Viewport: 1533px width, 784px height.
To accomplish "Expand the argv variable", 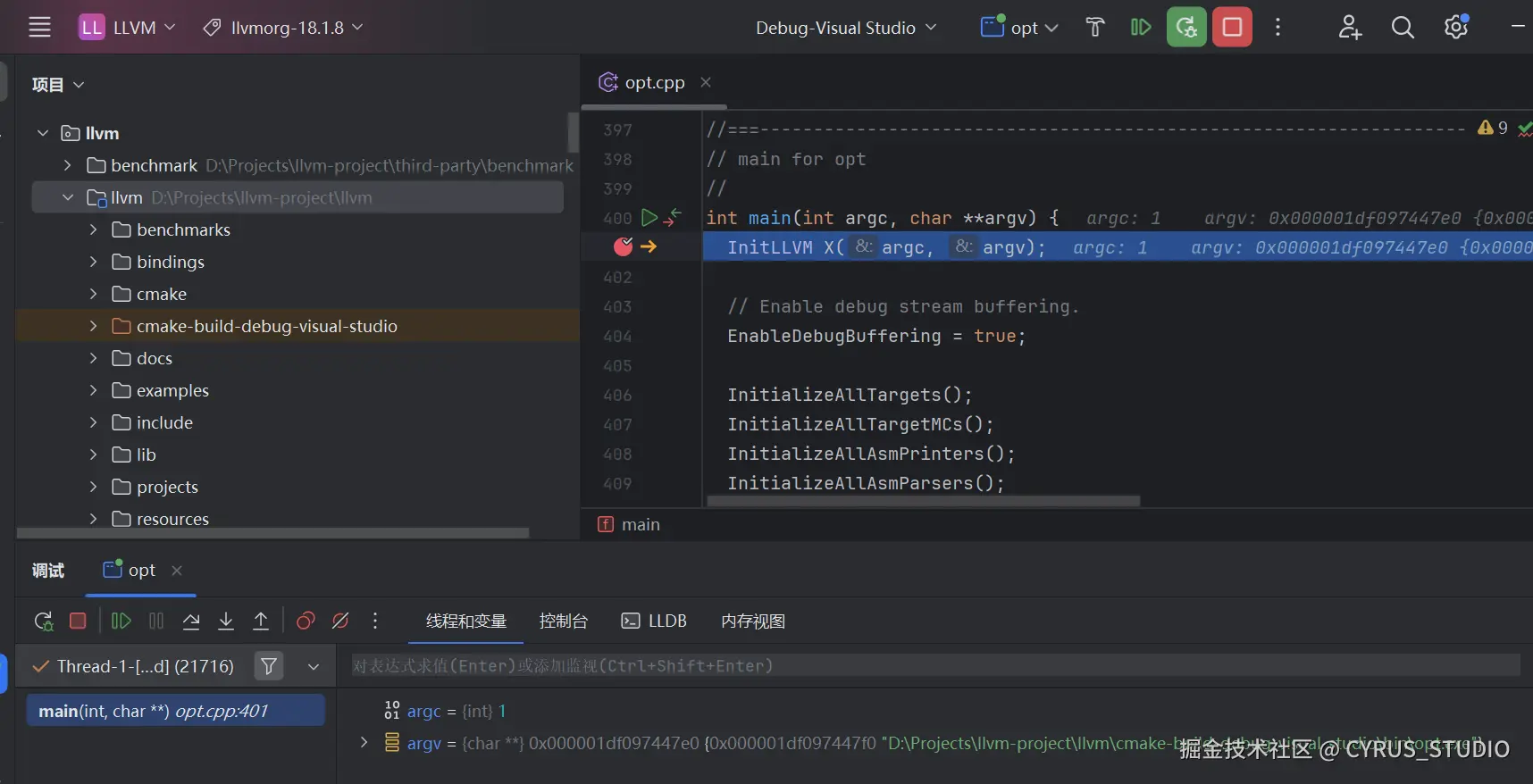I will tap(364, 742).
